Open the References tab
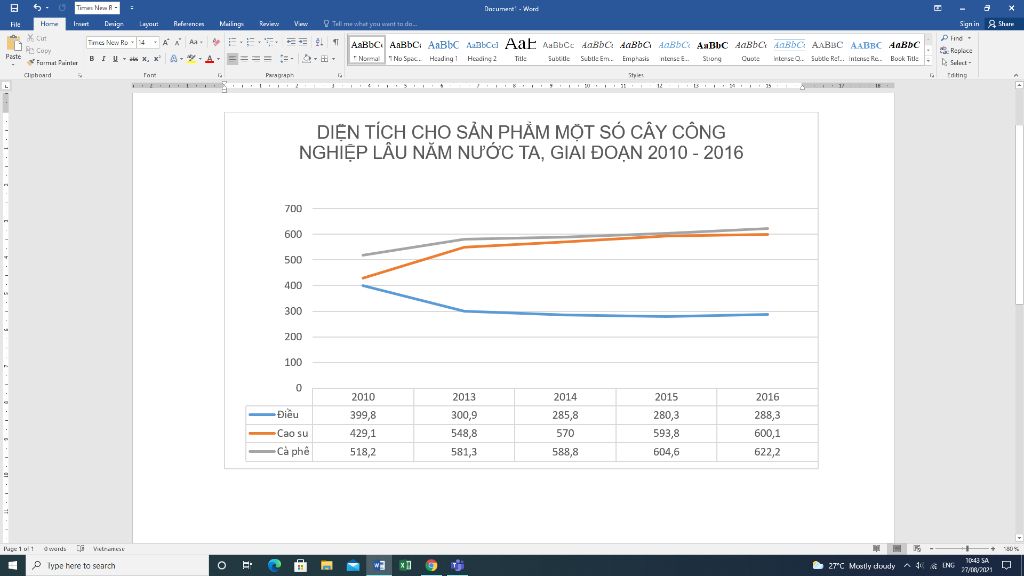This screenshot has height=576, width=1024. pyautogui.click(x=188, y=23)
